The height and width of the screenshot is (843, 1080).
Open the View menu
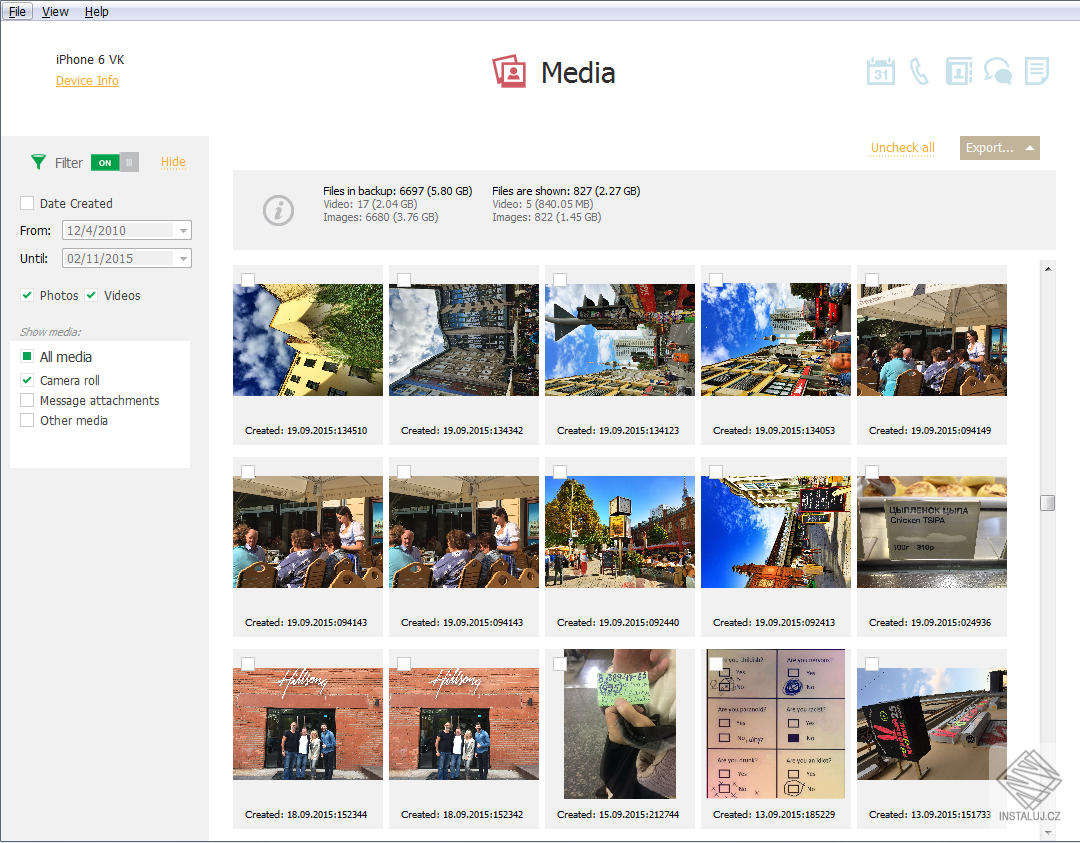[55, 11]
